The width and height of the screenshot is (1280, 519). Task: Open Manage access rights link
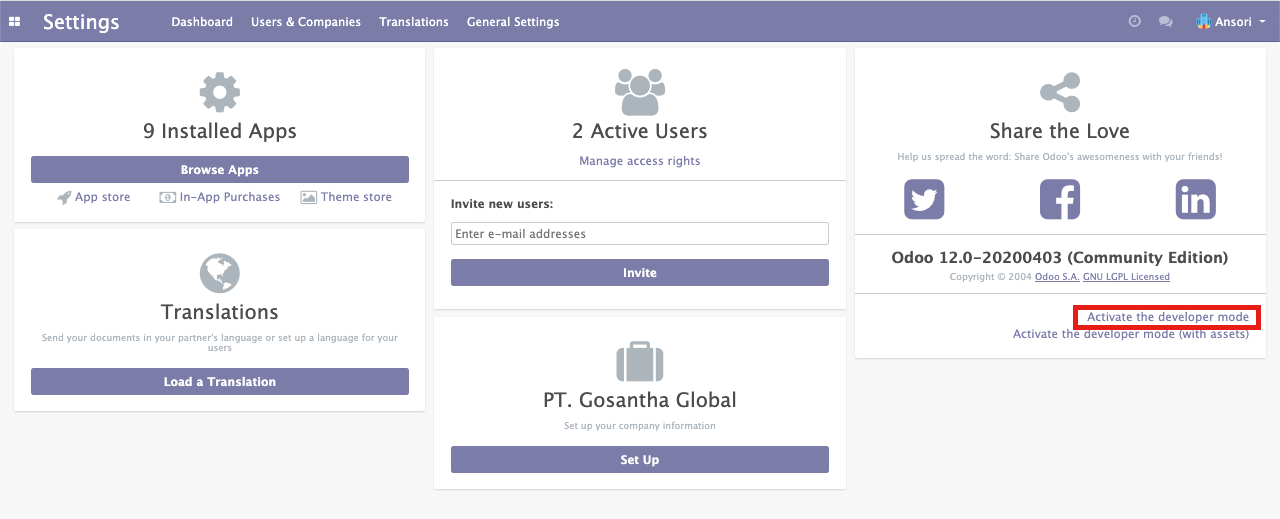[640, 161]
